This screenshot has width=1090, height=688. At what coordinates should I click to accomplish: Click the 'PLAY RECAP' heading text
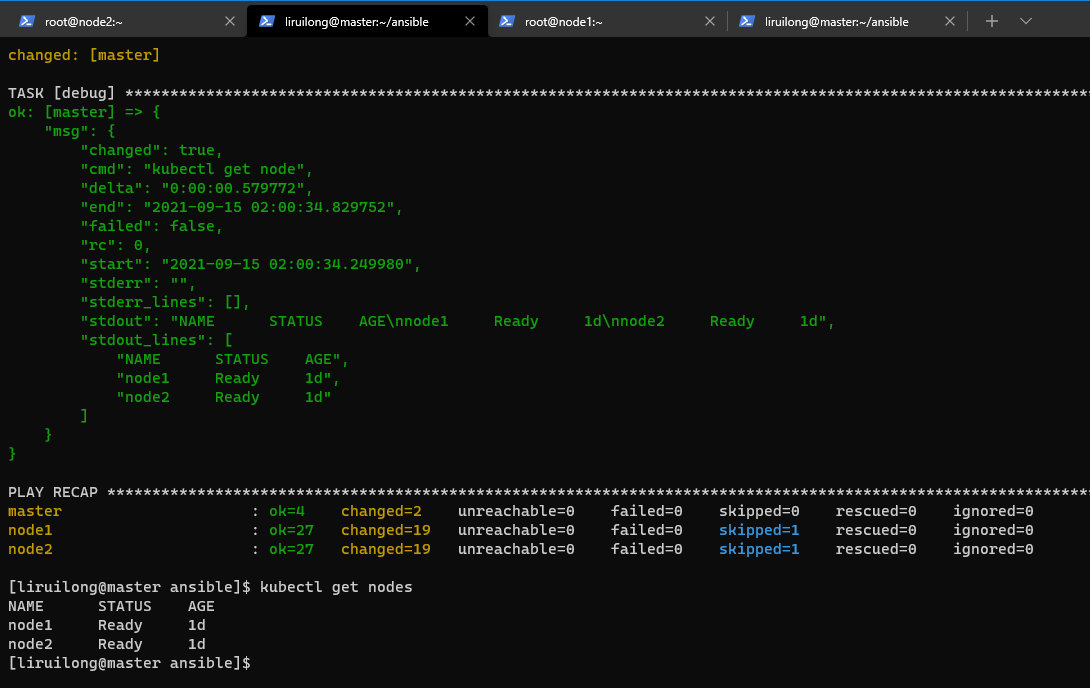[x=53, y=492]
